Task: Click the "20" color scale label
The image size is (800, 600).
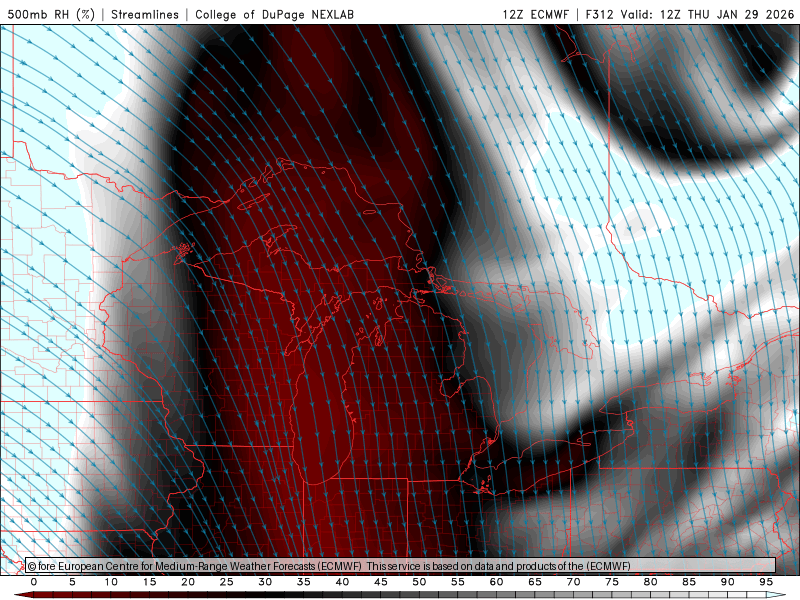Action: pos(188,582)
